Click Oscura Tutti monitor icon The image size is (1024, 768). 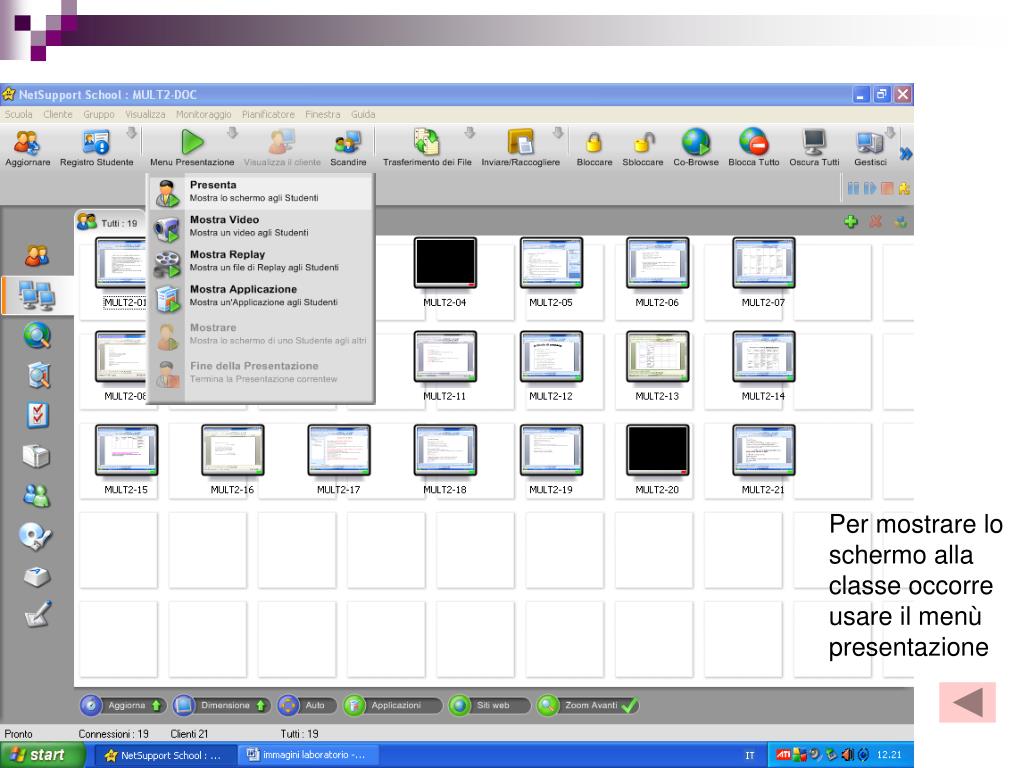[814, 142]
